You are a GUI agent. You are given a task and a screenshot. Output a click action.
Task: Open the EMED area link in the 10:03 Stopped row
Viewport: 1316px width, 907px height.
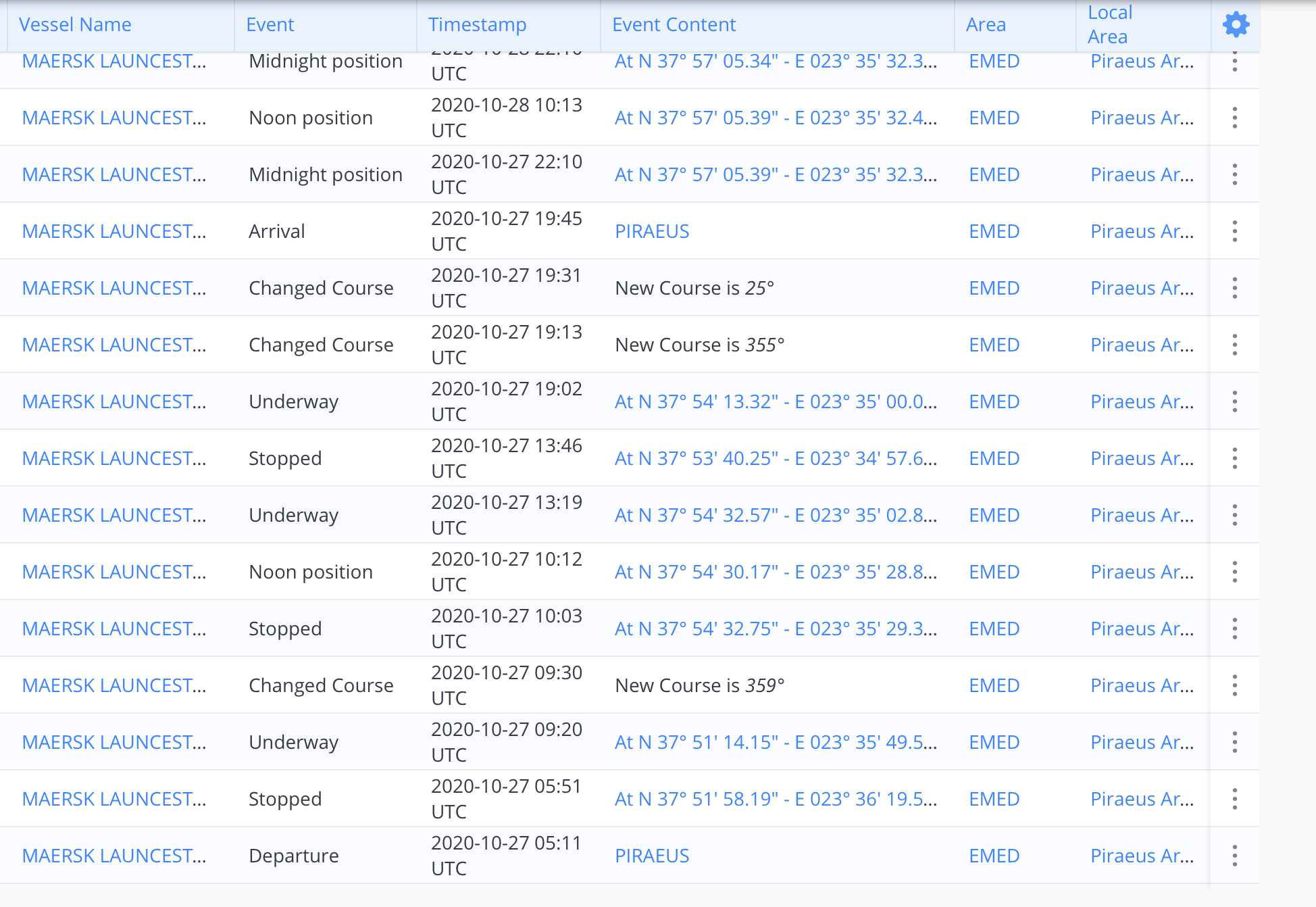pyautogui.click(x=994, y=629)
